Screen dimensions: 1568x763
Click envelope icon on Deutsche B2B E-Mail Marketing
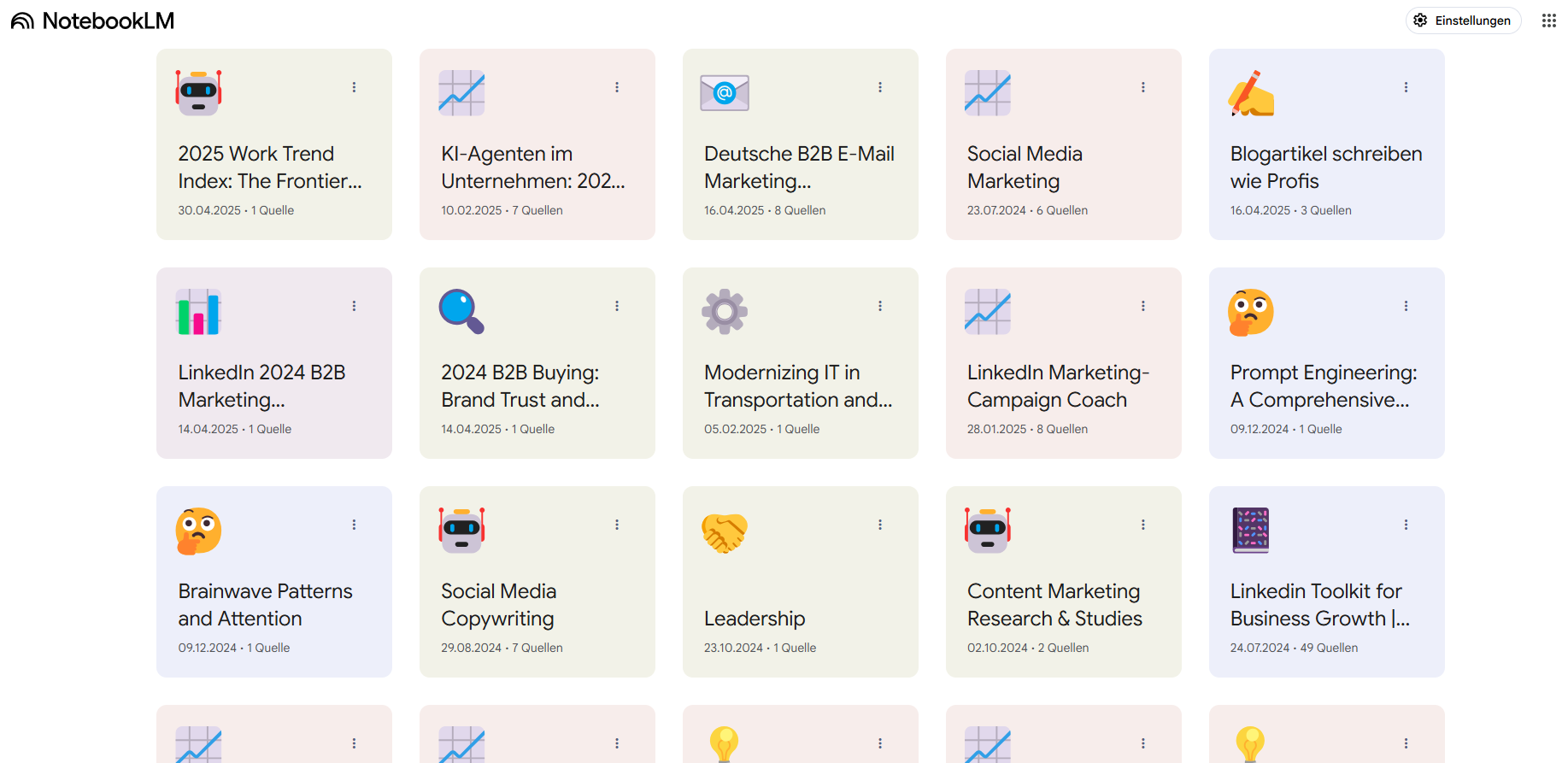tap(725, 92)
